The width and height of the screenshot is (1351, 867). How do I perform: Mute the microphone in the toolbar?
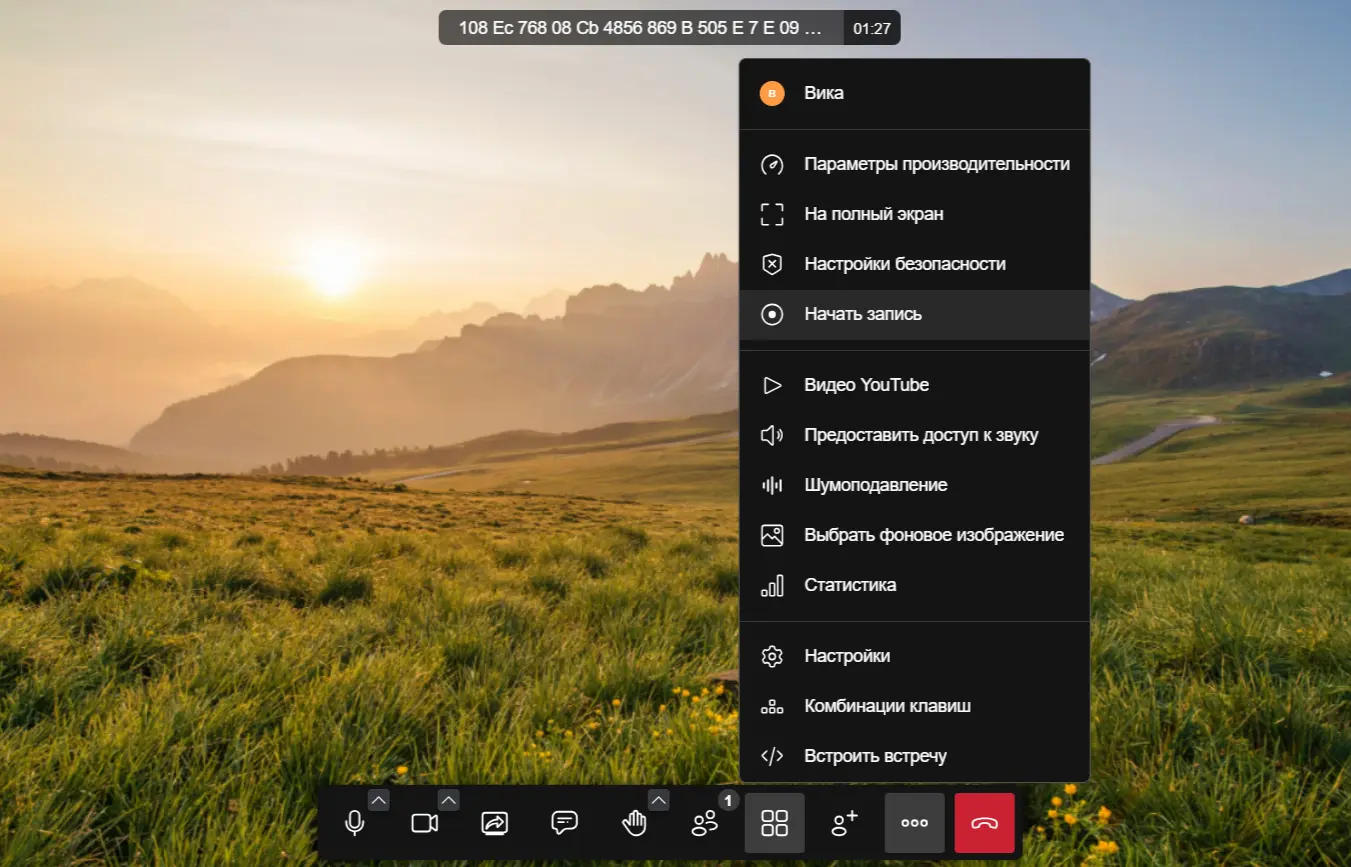tap(354, 823)
